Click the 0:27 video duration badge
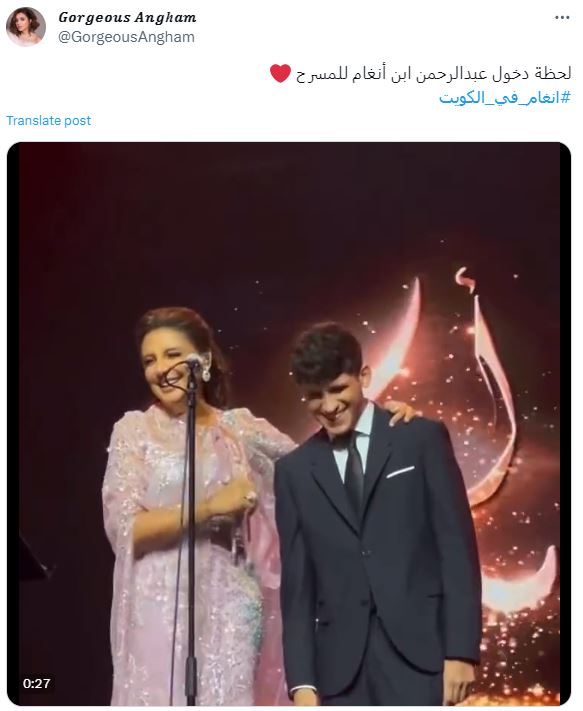Screen dimensions: 583x711 [x=37, y=683]
